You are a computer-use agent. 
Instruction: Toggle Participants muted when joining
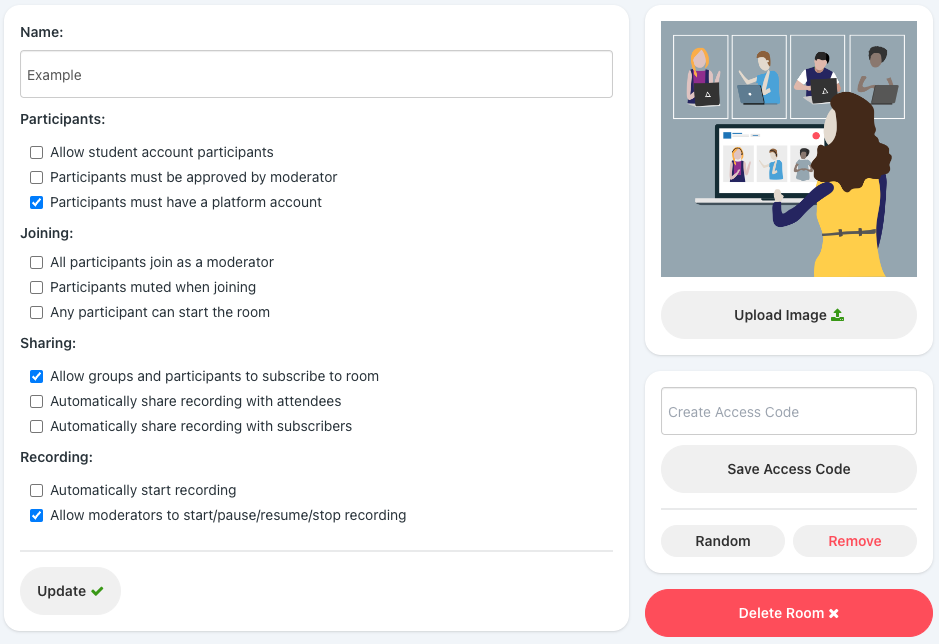pyautogui.click(x=37, y=288)
